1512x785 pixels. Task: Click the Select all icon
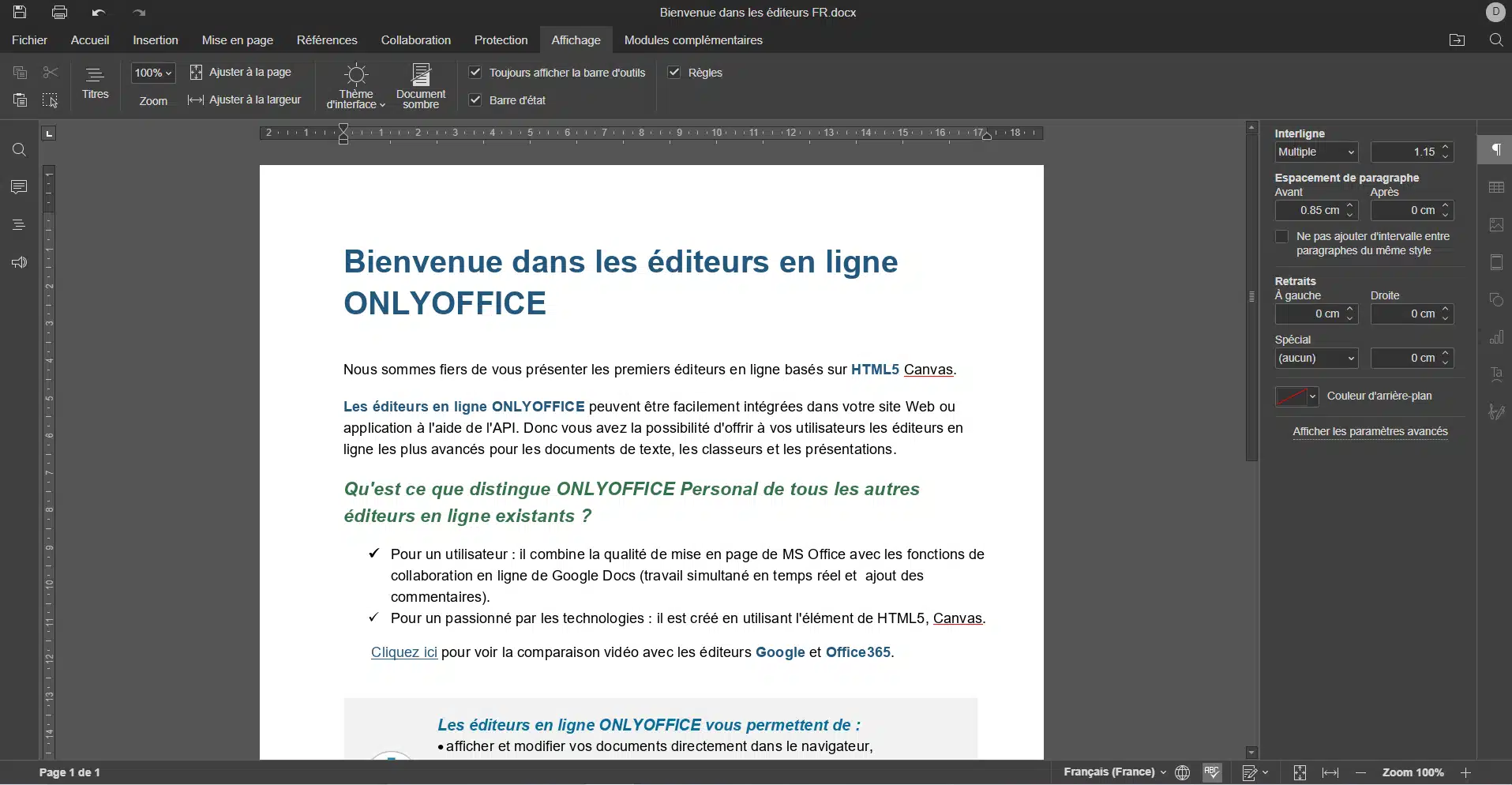pos(51,100)
